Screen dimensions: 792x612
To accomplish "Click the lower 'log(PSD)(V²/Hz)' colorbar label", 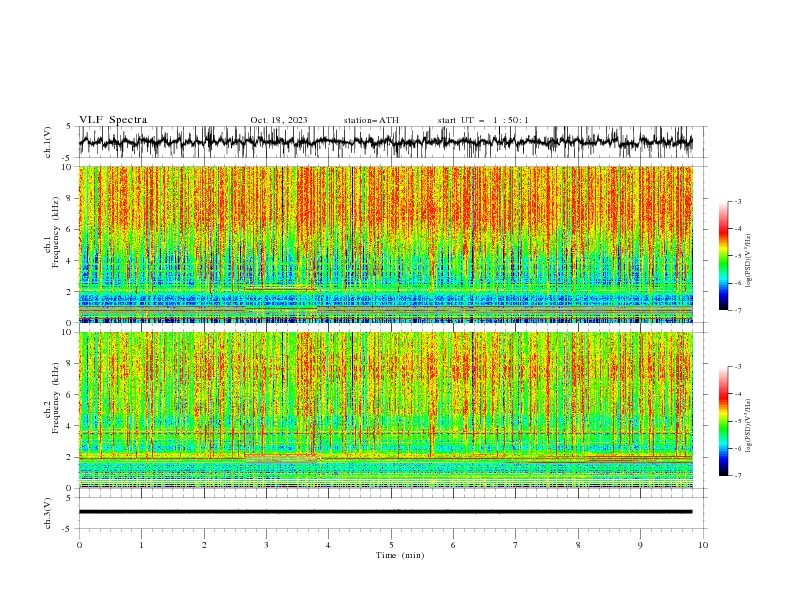I will [x=749, y=426].
